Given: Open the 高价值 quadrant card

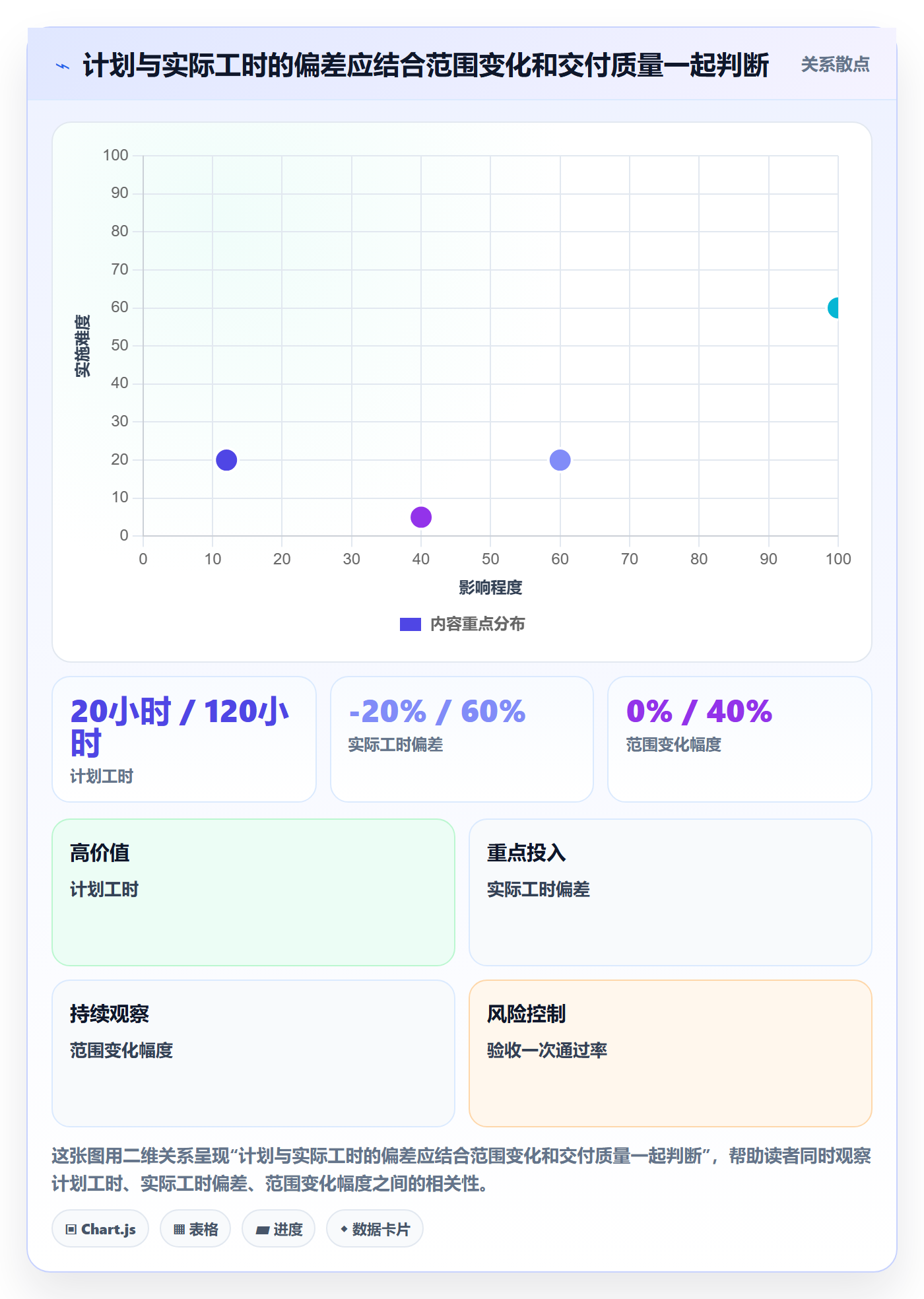Looking at the screenshot, I should tap(253, 892).
